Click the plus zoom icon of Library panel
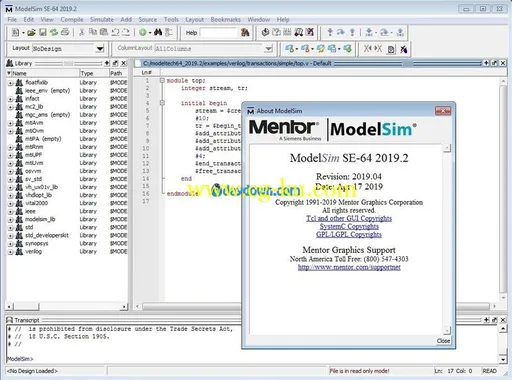 [107, 63]
